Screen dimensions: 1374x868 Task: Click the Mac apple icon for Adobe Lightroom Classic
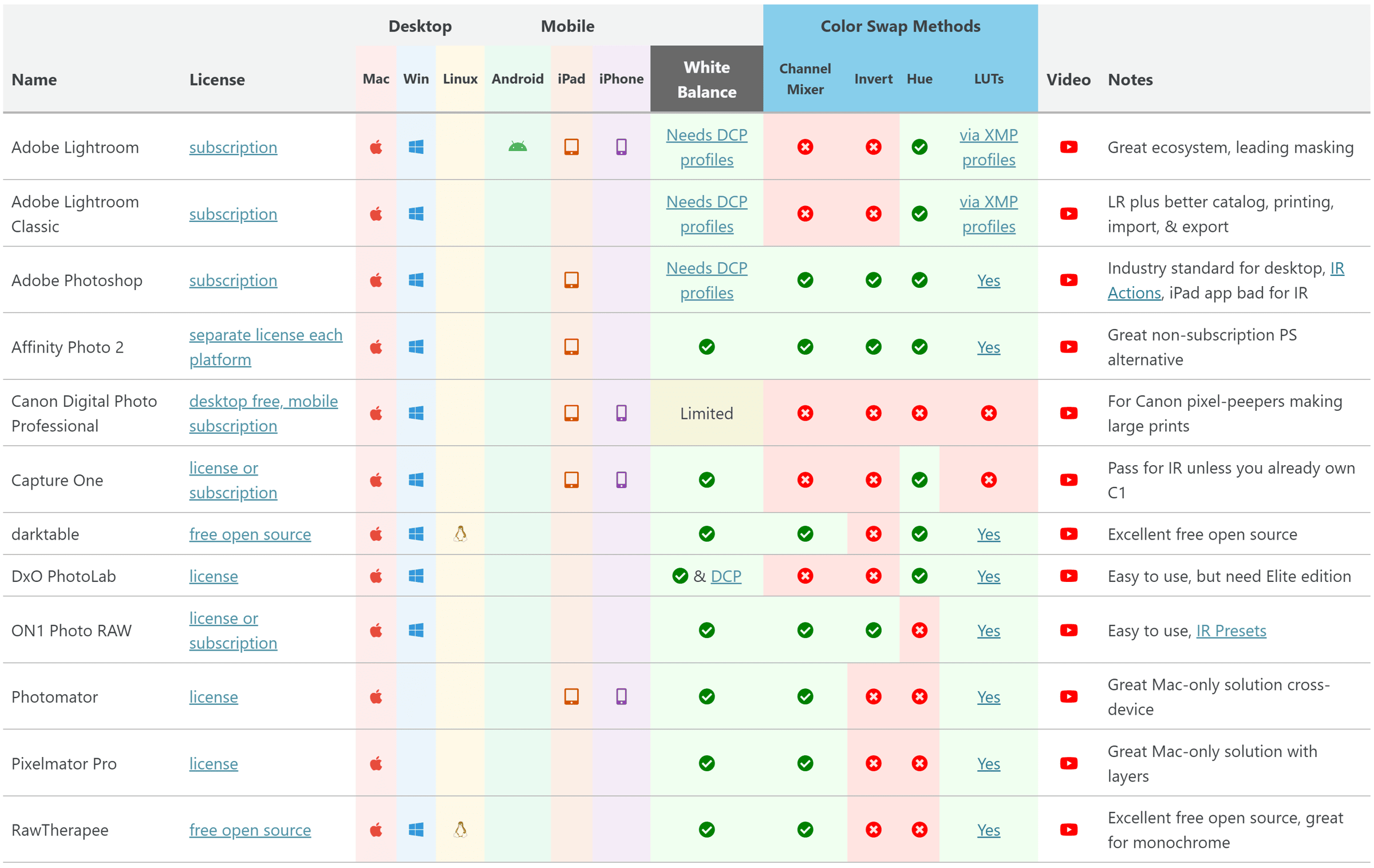376,213
